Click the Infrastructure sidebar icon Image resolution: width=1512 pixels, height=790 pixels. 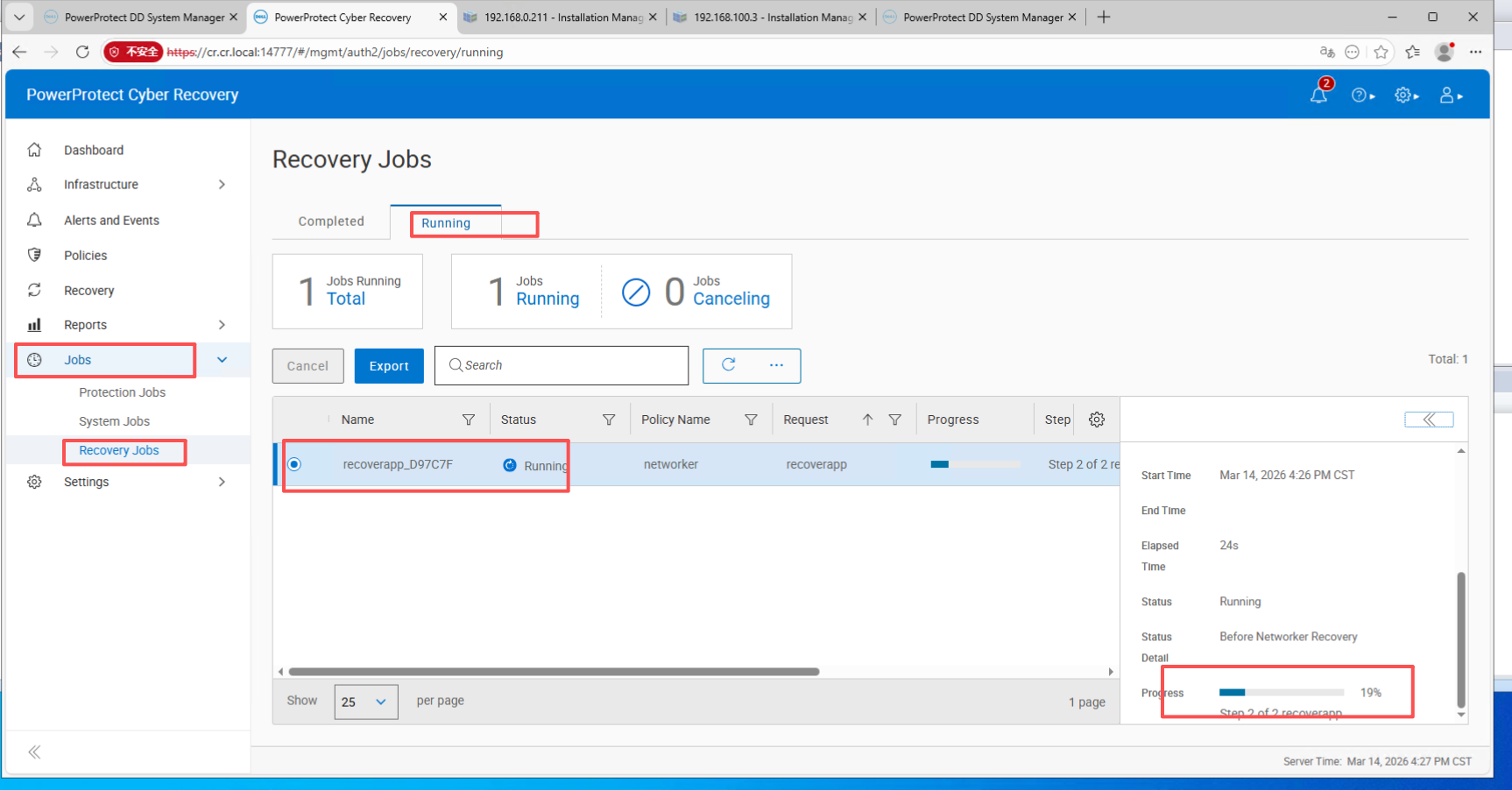34,185
